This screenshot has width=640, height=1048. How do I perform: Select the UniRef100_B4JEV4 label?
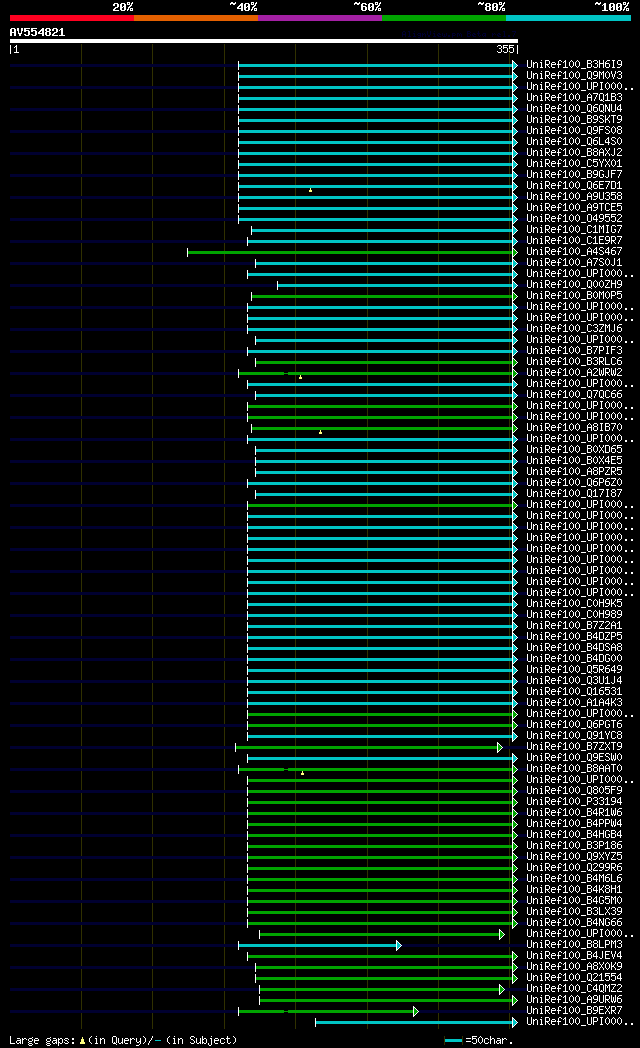click(574, 956)
